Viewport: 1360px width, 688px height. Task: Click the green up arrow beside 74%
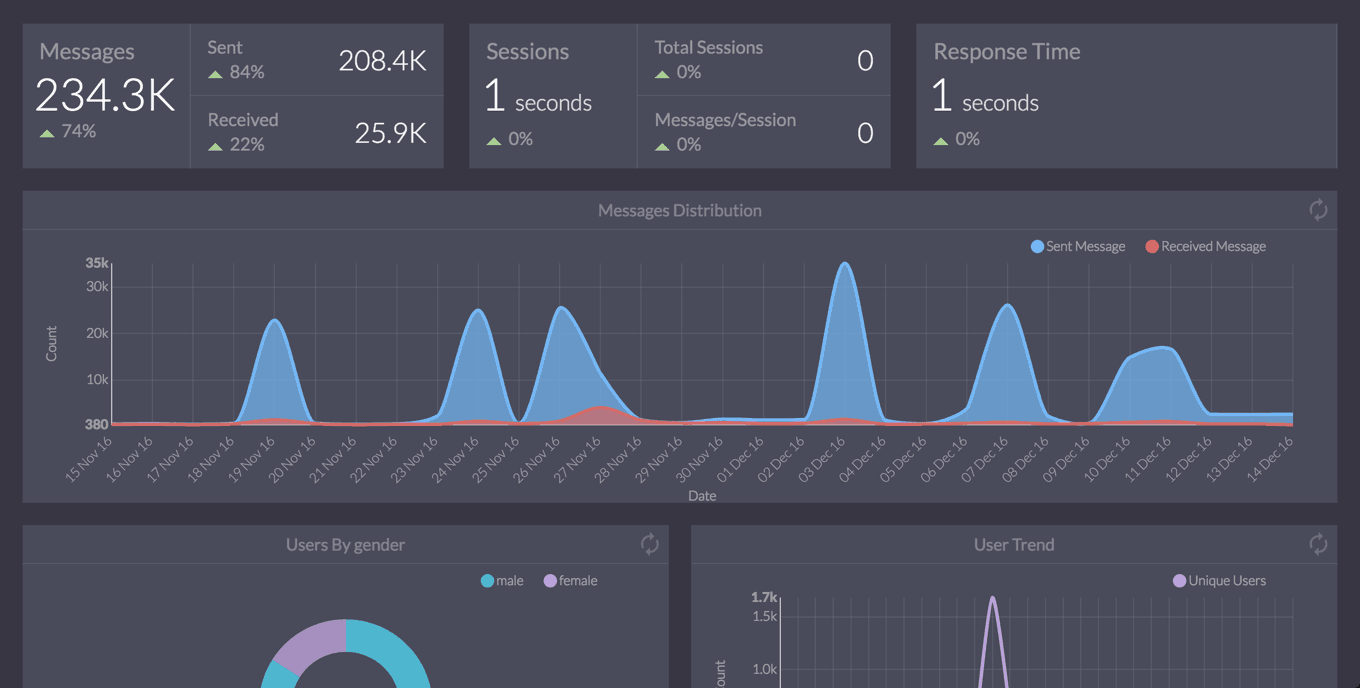[x=47, y=133]
